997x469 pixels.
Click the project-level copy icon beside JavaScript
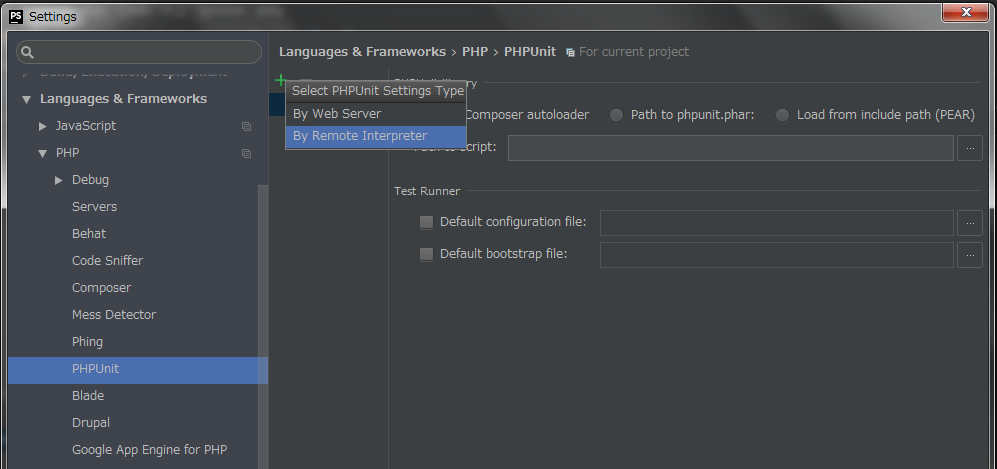[x=246, y=126]
